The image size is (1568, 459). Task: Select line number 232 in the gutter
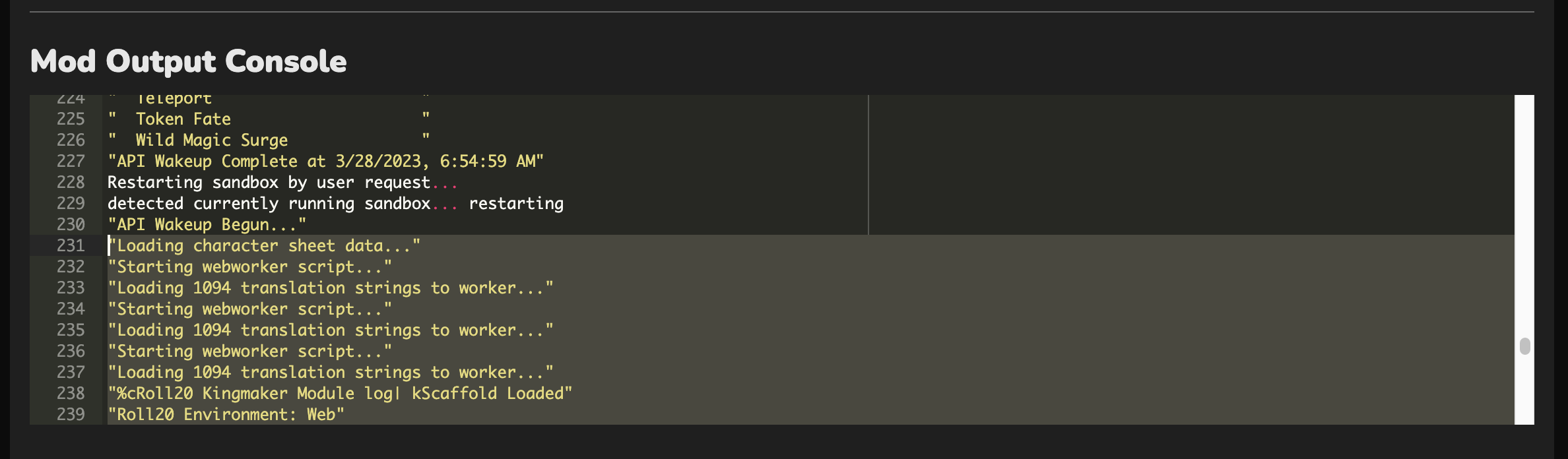[x=71, y=266]
